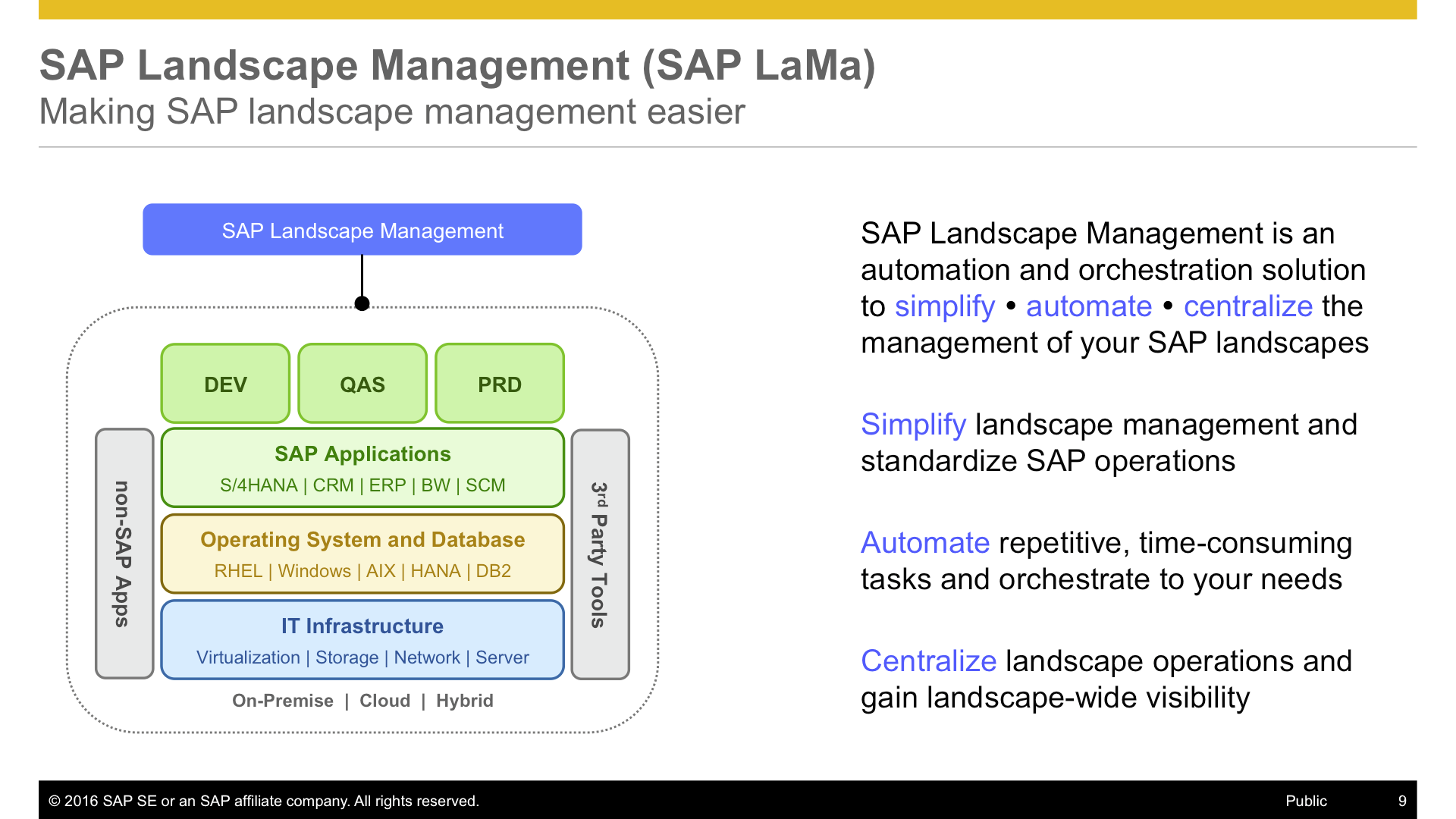This screenshot has width=1456, height=819.
Task: Click the blue 'Centralize' paragraph heading
Action: (928, 661)
